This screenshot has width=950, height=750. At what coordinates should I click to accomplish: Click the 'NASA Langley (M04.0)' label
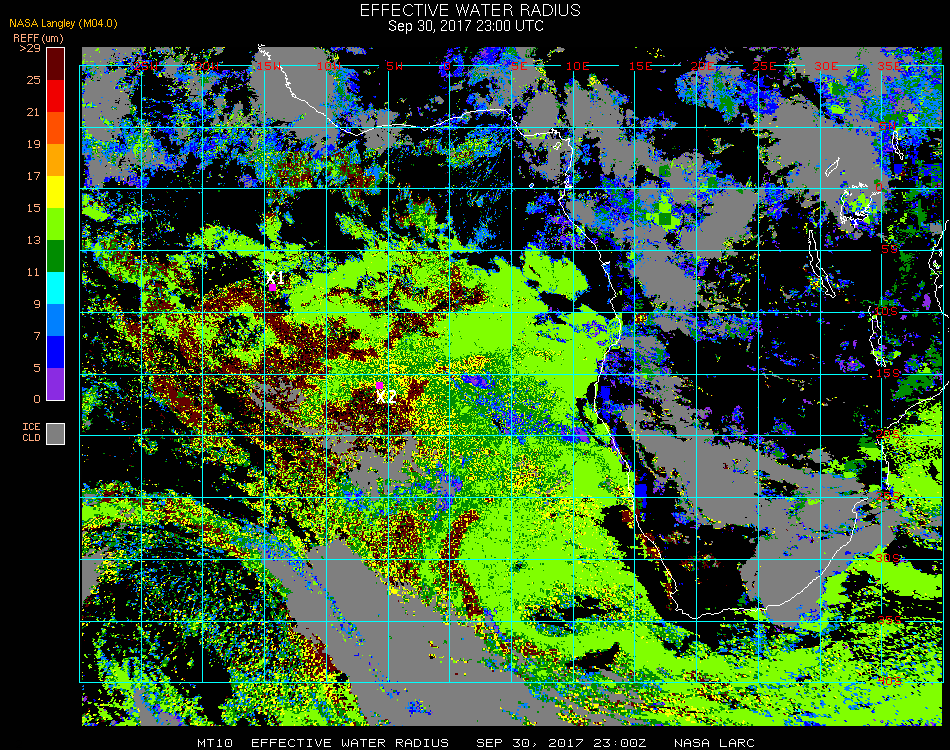[63, 24]
